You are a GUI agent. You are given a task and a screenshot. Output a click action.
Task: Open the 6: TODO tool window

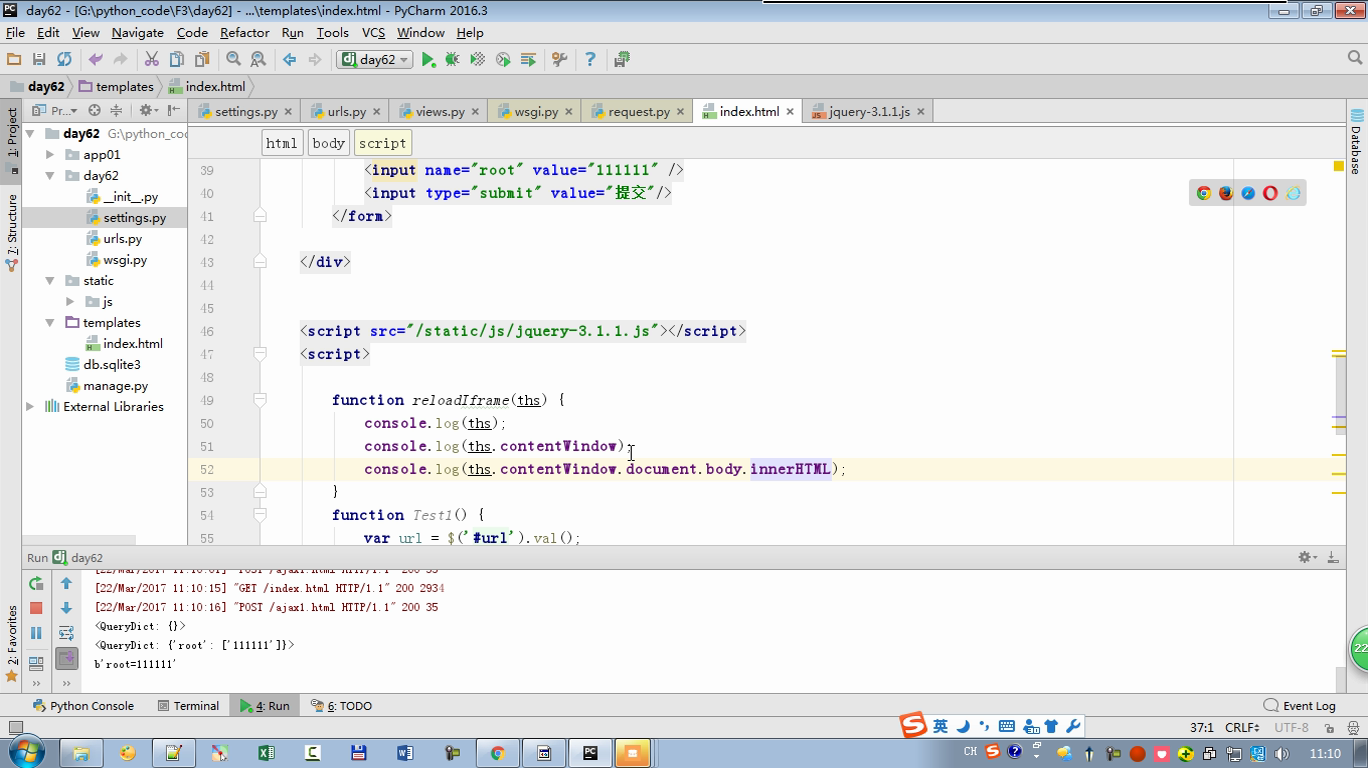341,705
